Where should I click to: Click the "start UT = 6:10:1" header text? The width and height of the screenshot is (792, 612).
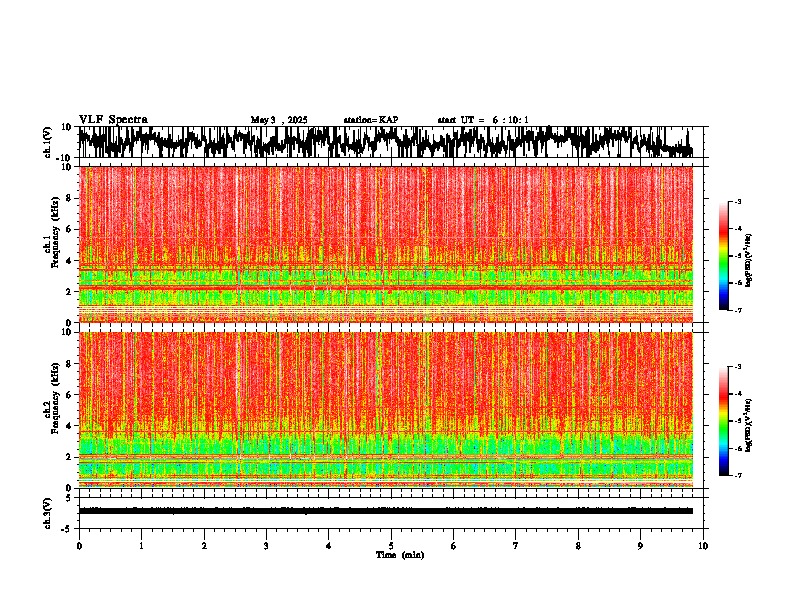pos(483,120)
